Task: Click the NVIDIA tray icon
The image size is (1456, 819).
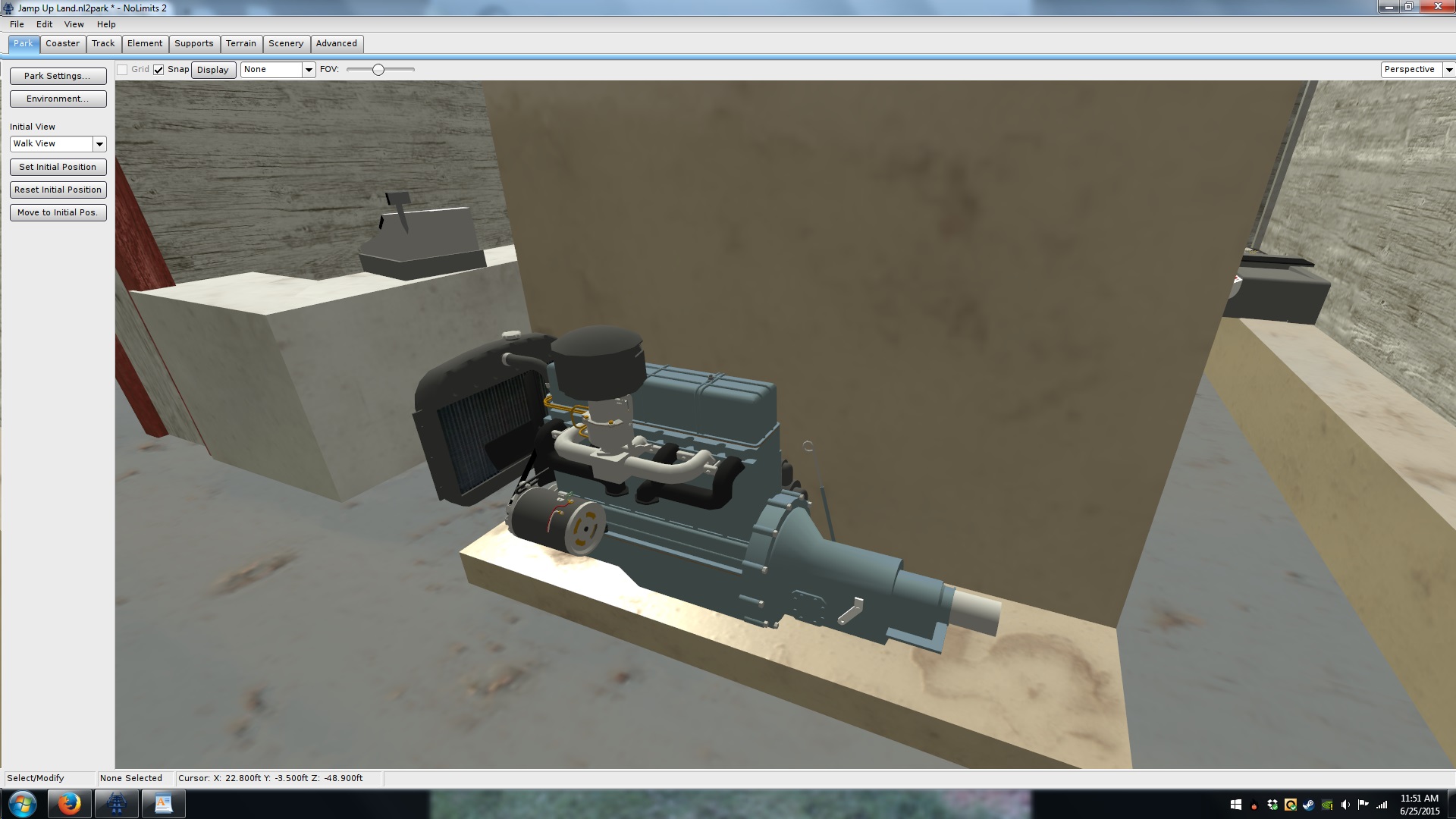Action: pyautogui.click(x=1327, y=805)
